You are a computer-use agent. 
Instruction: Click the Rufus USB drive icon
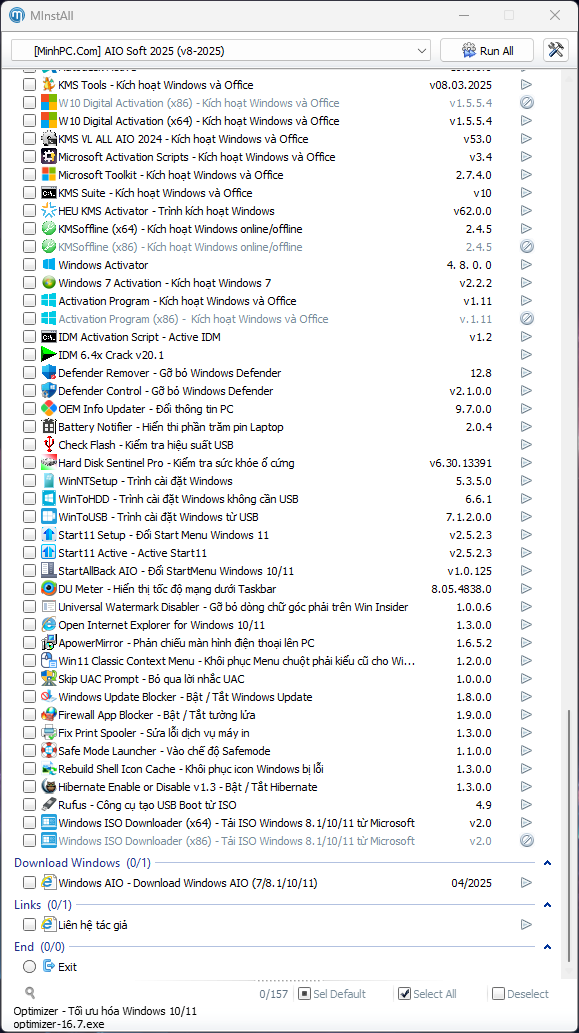point(49,805)
